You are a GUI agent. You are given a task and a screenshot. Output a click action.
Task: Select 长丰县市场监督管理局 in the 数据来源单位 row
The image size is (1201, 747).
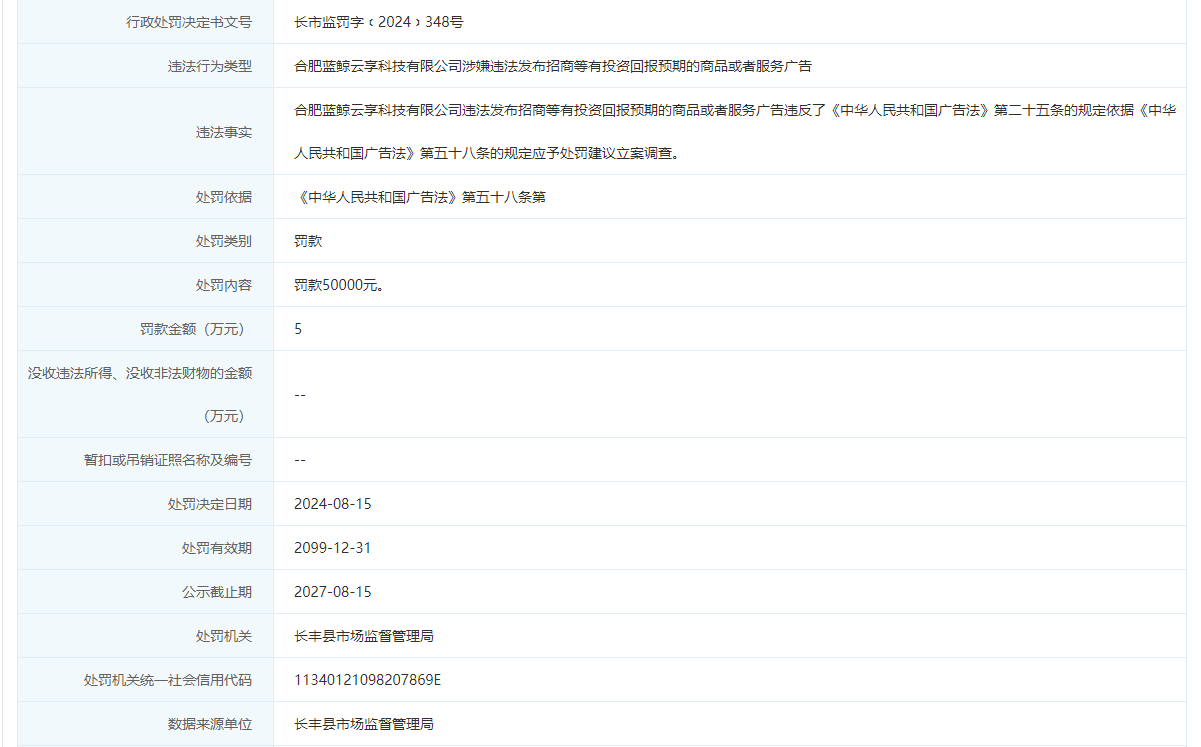click(x=364, y=724)
